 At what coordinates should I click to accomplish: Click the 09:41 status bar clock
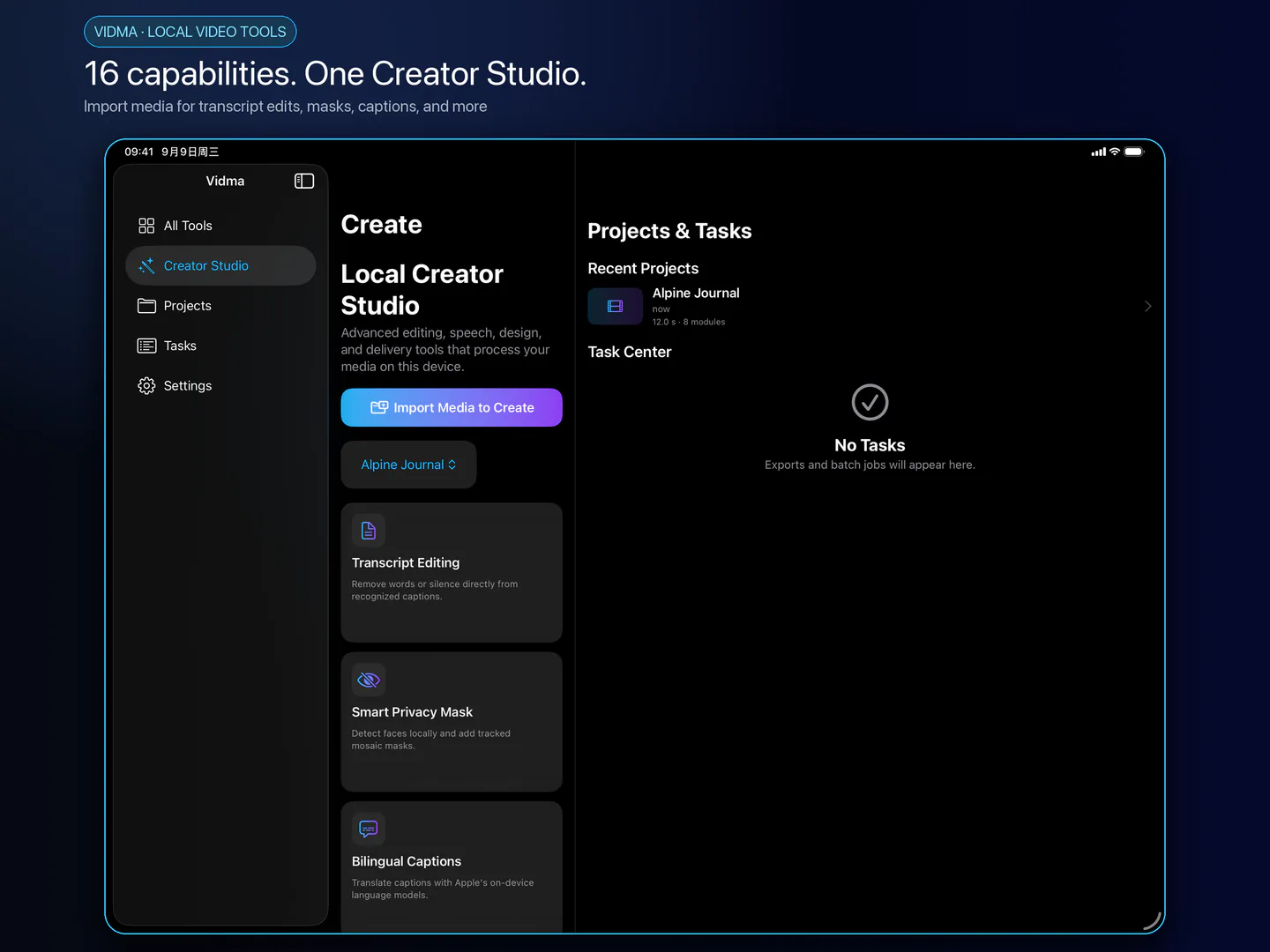(x=139, y=152)
